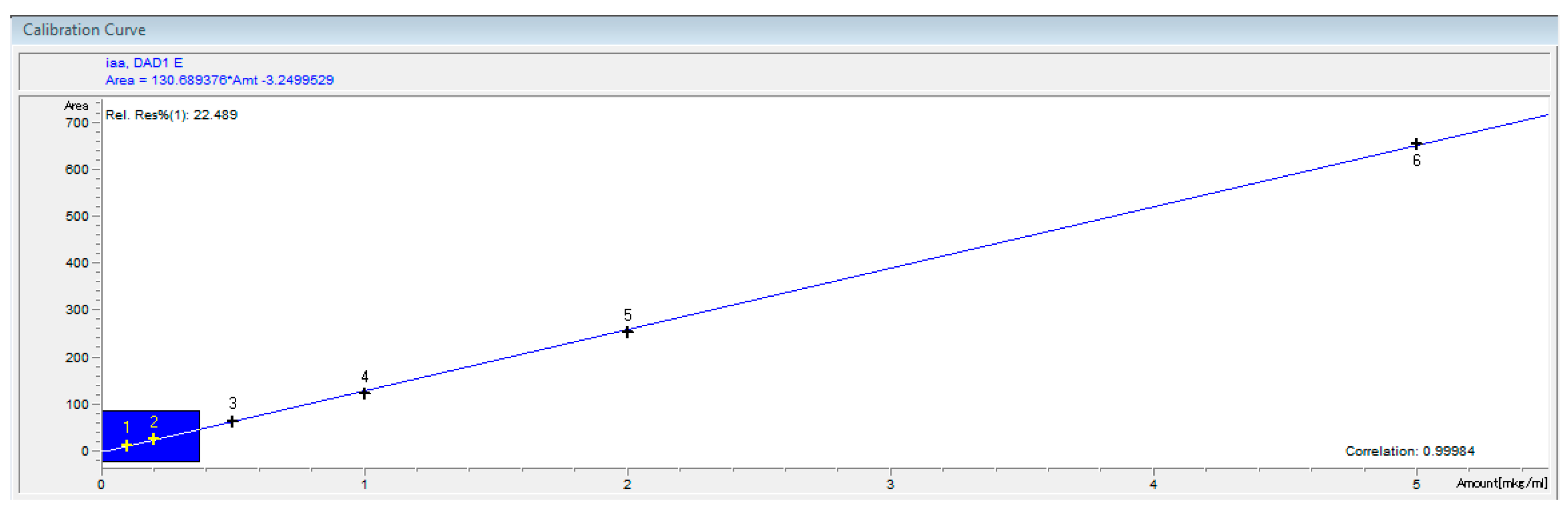The image size is (1568, 510).
Task: Click the 700 tick on Area axis
Action: point(77,123)
